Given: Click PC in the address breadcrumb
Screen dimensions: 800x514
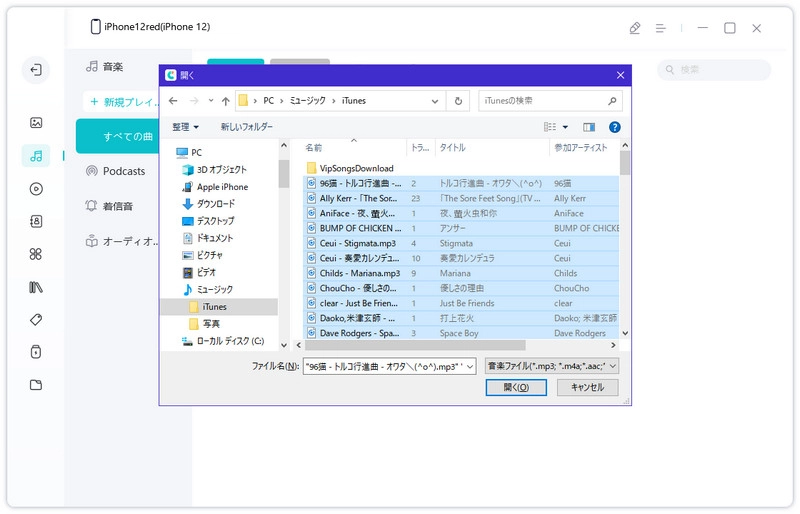Looking at the screenshot, I should click(268, 101).
